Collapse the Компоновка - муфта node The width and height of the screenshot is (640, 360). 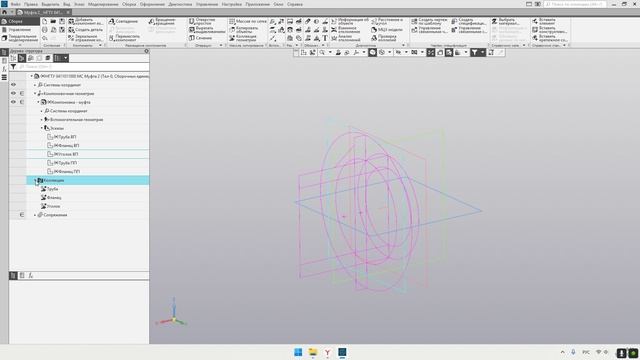(38, 102)
